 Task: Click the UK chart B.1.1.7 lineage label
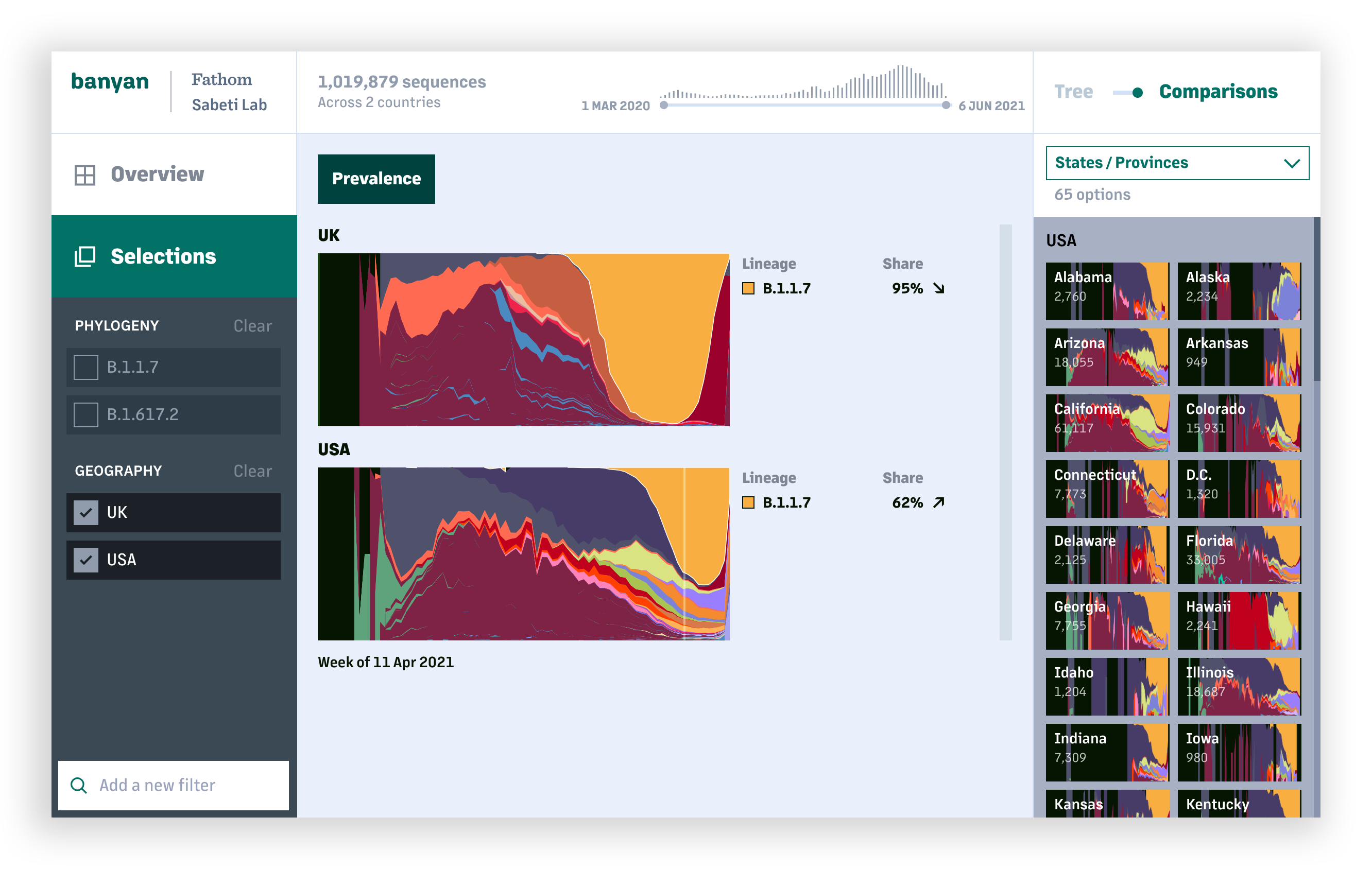coord(786,289)
